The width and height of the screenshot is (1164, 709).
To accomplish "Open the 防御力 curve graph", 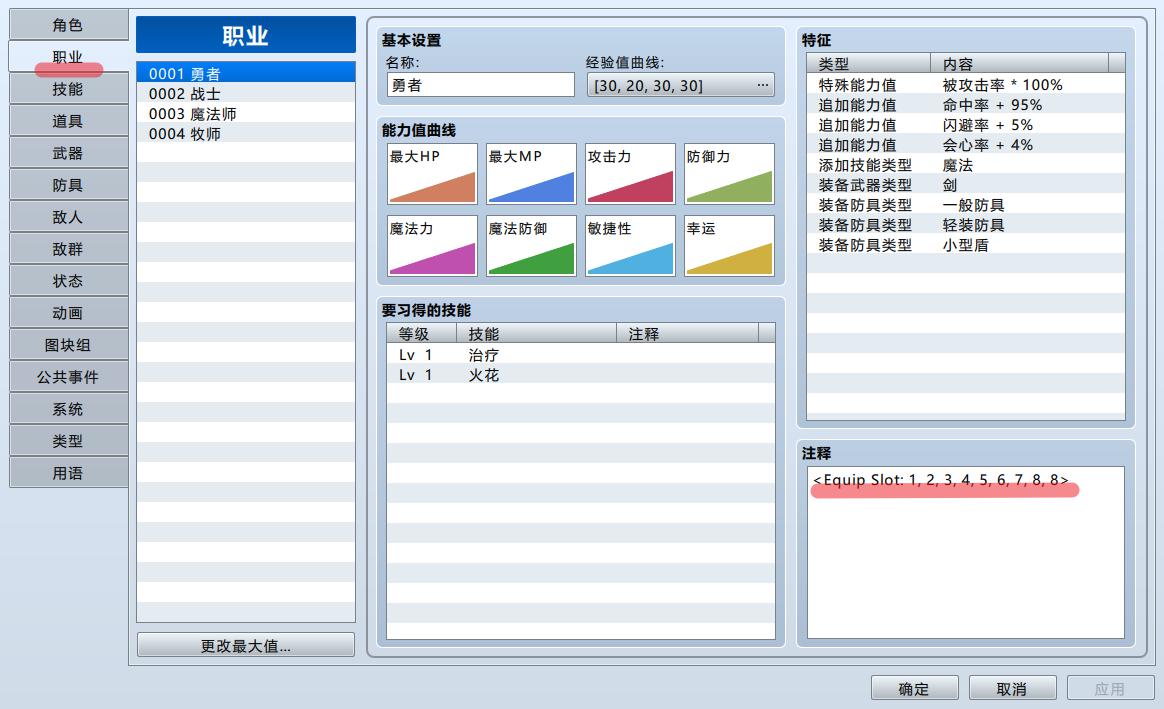I will click(x=730, y=174).
